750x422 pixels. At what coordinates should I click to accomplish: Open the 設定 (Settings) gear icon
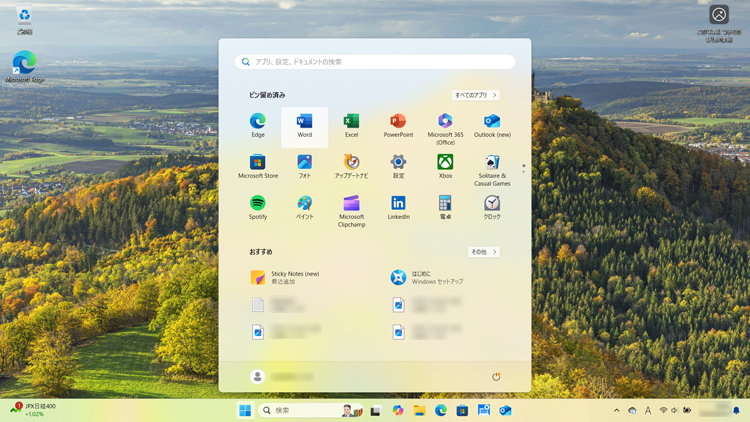[398, 164]
